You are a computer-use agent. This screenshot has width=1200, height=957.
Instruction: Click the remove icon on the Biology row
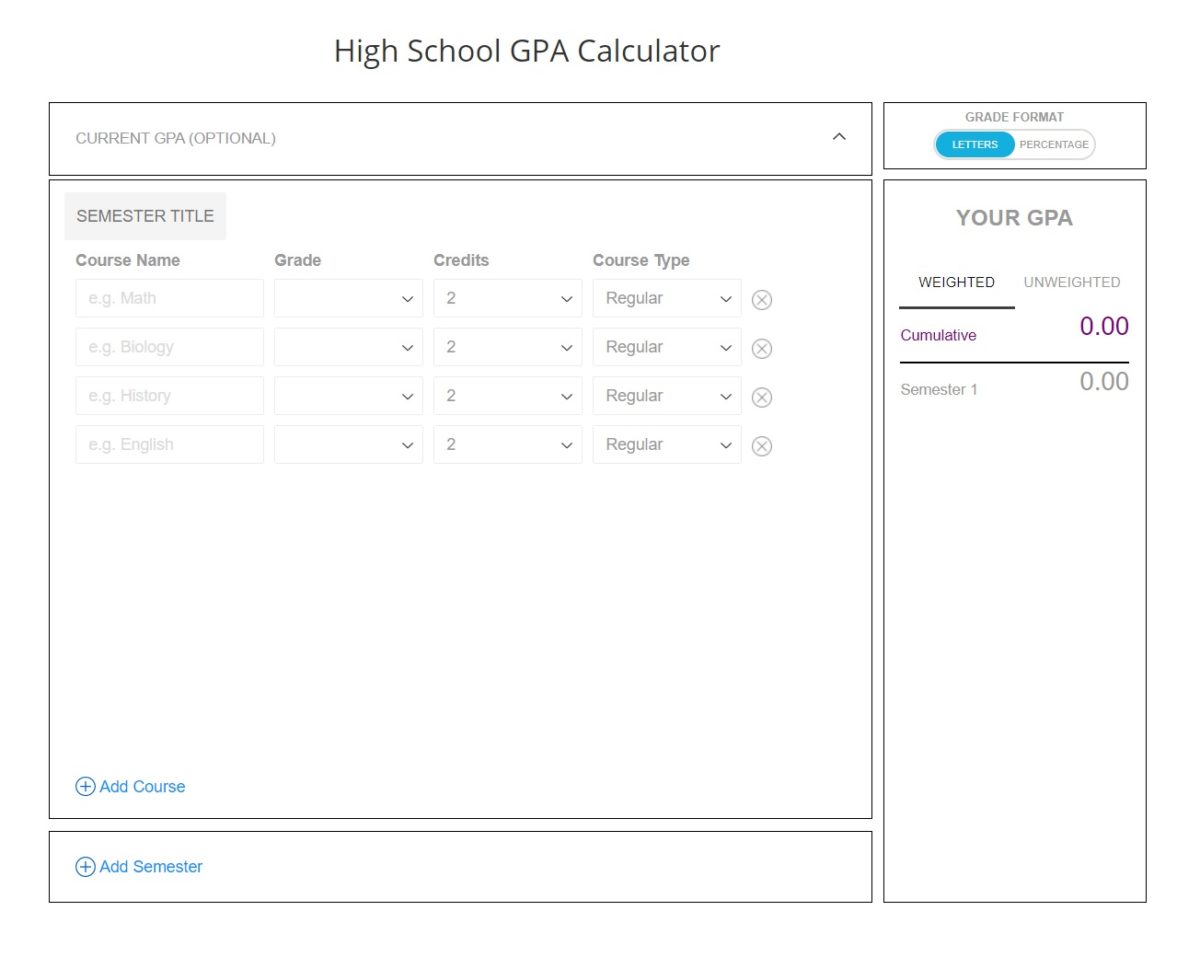click(x=762, y=348)
